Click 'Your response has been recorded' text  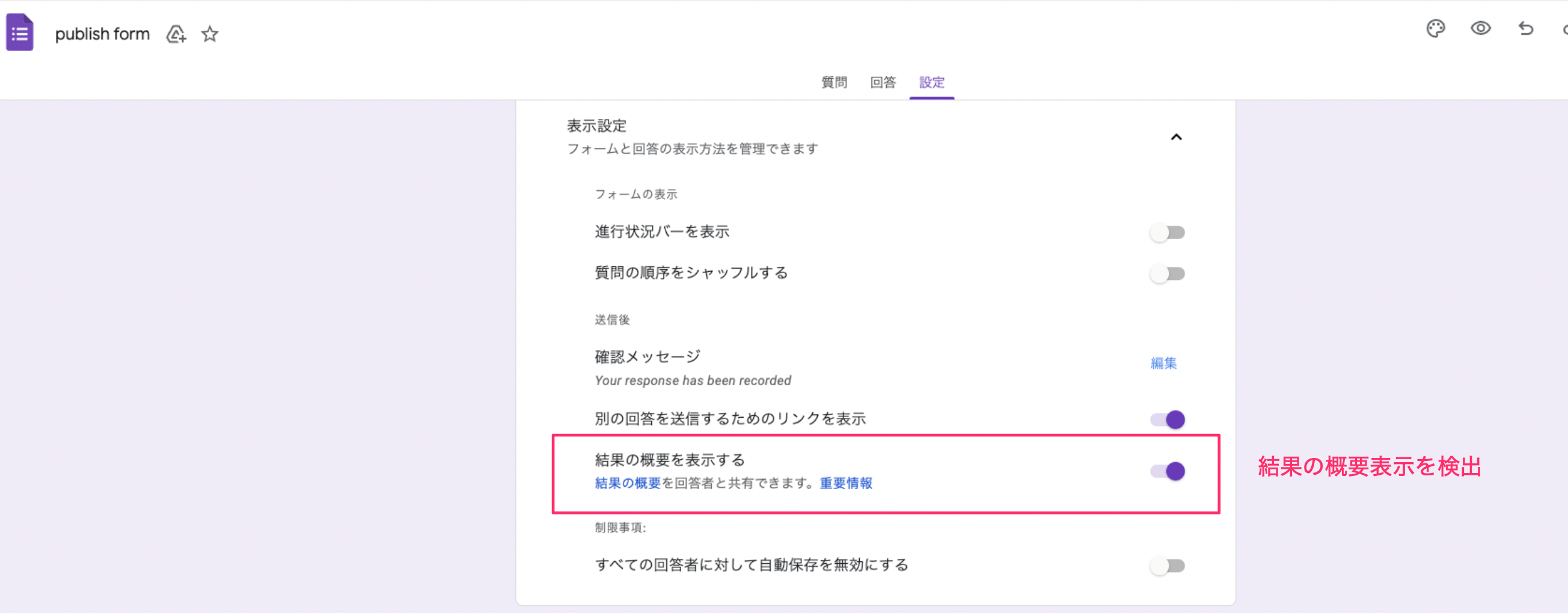tap(693, 380)
